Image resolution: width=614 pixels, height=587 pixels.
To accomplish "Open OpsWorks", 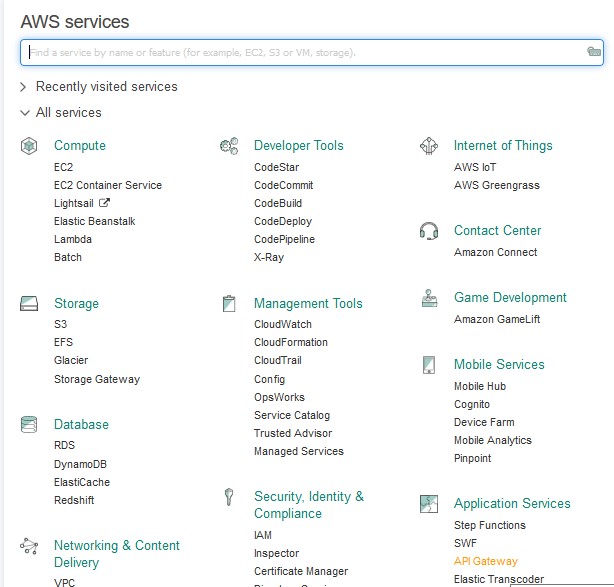I will click(x=279, y=397).
